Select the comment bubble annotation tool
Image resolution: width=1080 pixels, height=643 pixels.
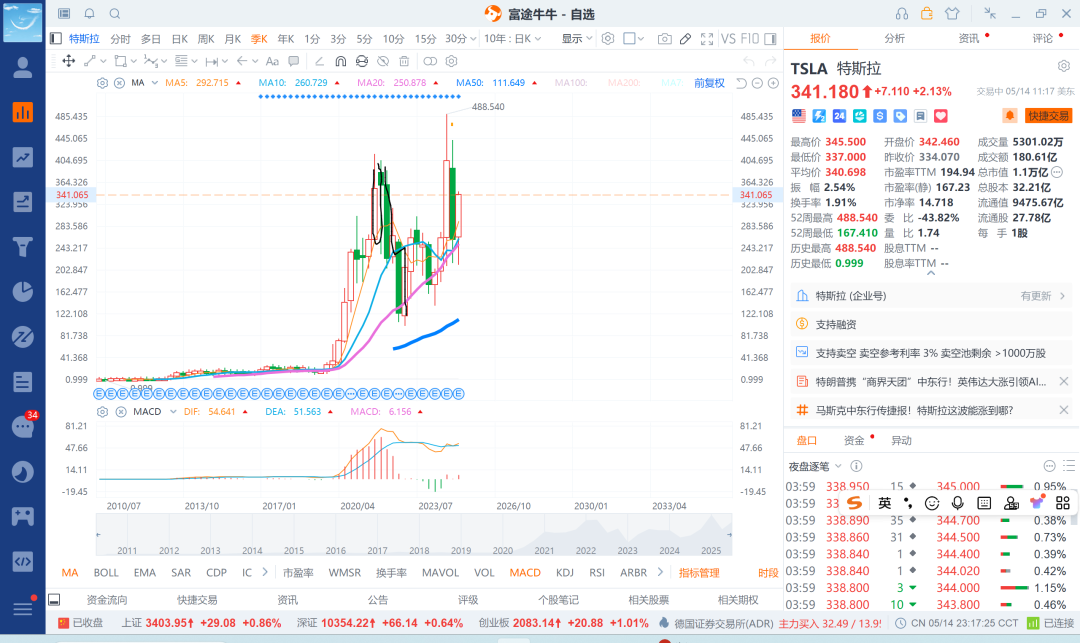pos(293,61)
